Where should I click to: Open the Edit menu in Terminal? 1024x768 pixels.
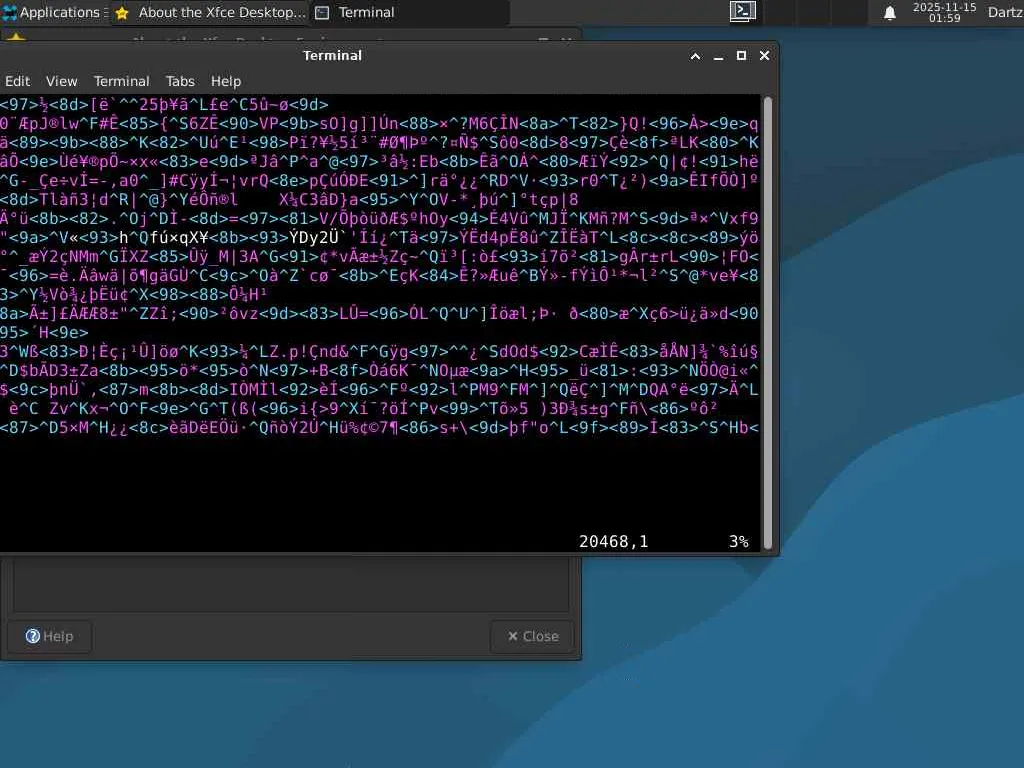point(18,81)
